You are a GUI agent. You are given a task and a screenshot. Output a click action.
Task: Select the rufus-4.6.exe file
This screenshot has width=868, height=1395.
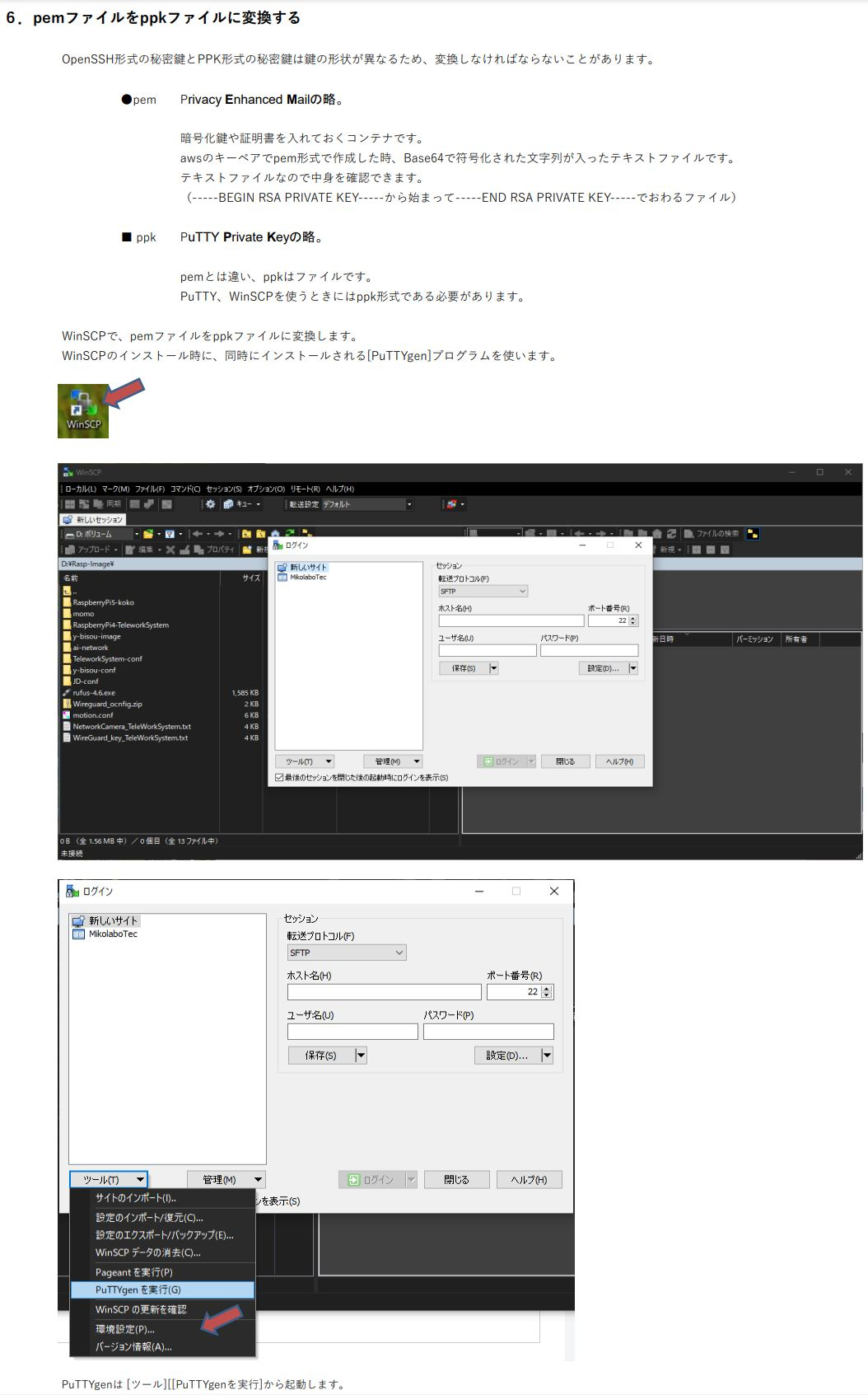89,693
